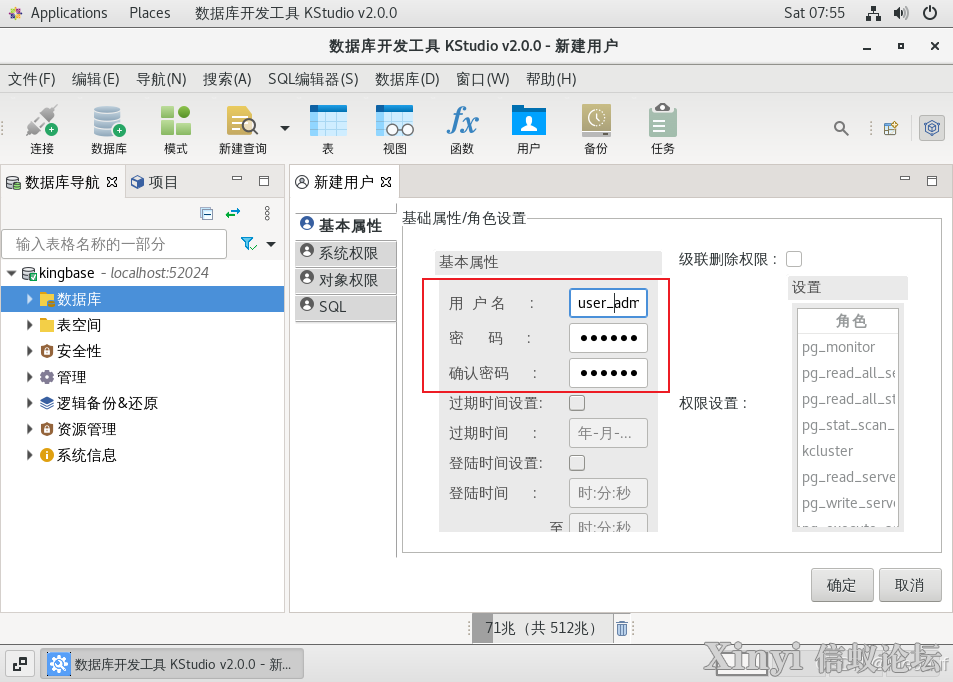Minimize the 新建用户 editor area
Screen dimensions: 953x682
pyautogui.click(x=905, y=179)
